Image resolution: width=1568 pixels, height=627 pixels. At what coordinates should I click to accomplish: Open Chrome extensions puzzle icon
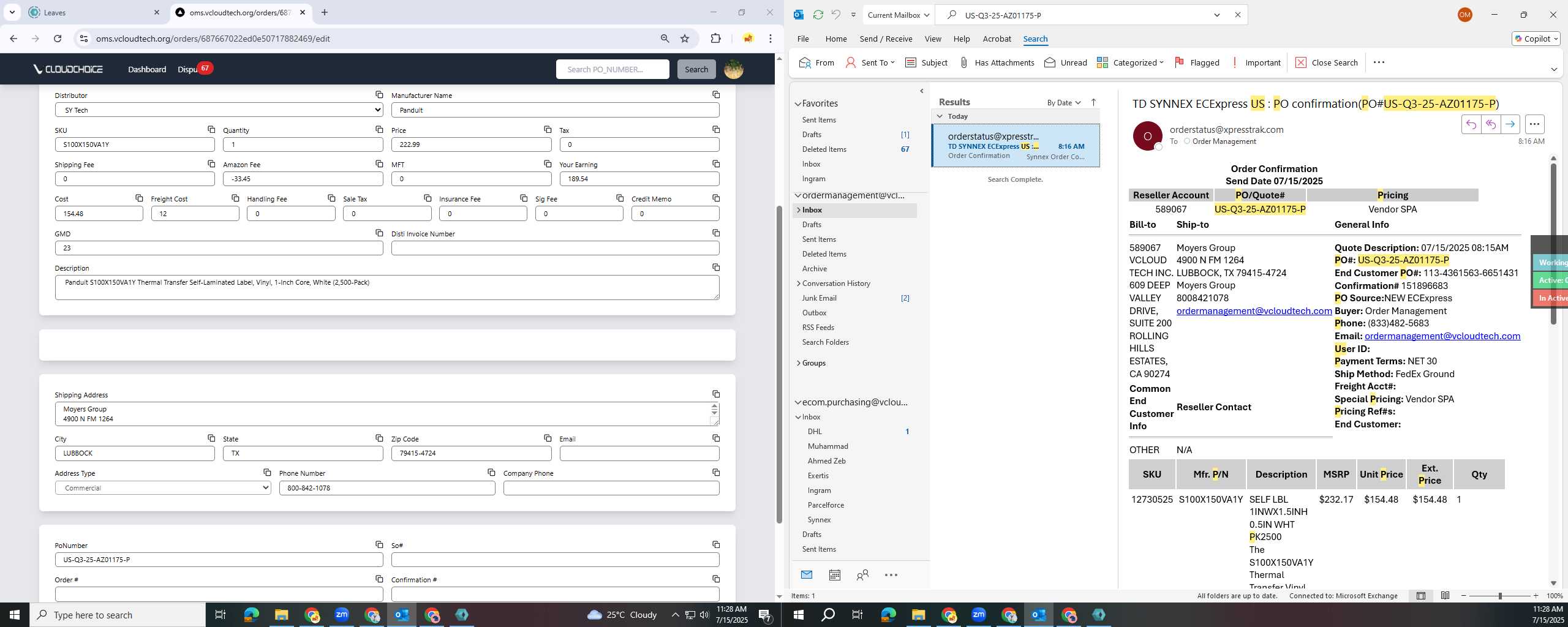pos(715,39)
